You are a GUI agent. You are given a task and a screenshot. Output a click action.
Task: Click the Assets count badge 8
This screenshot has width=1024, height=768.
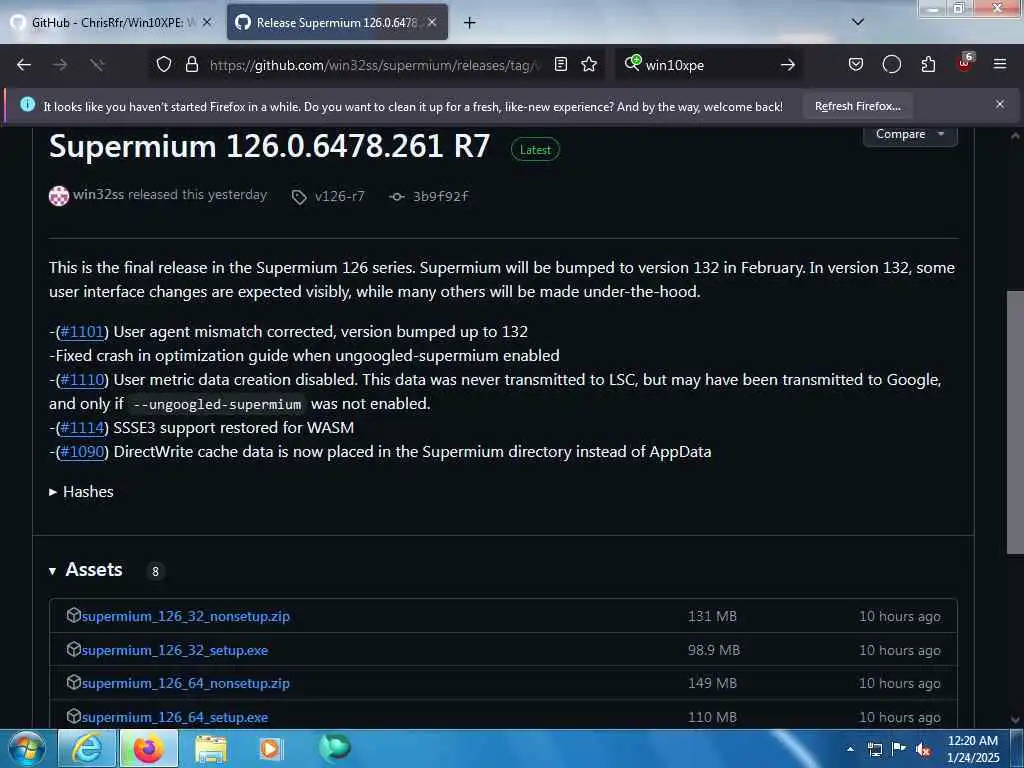[x=155, y=571]
